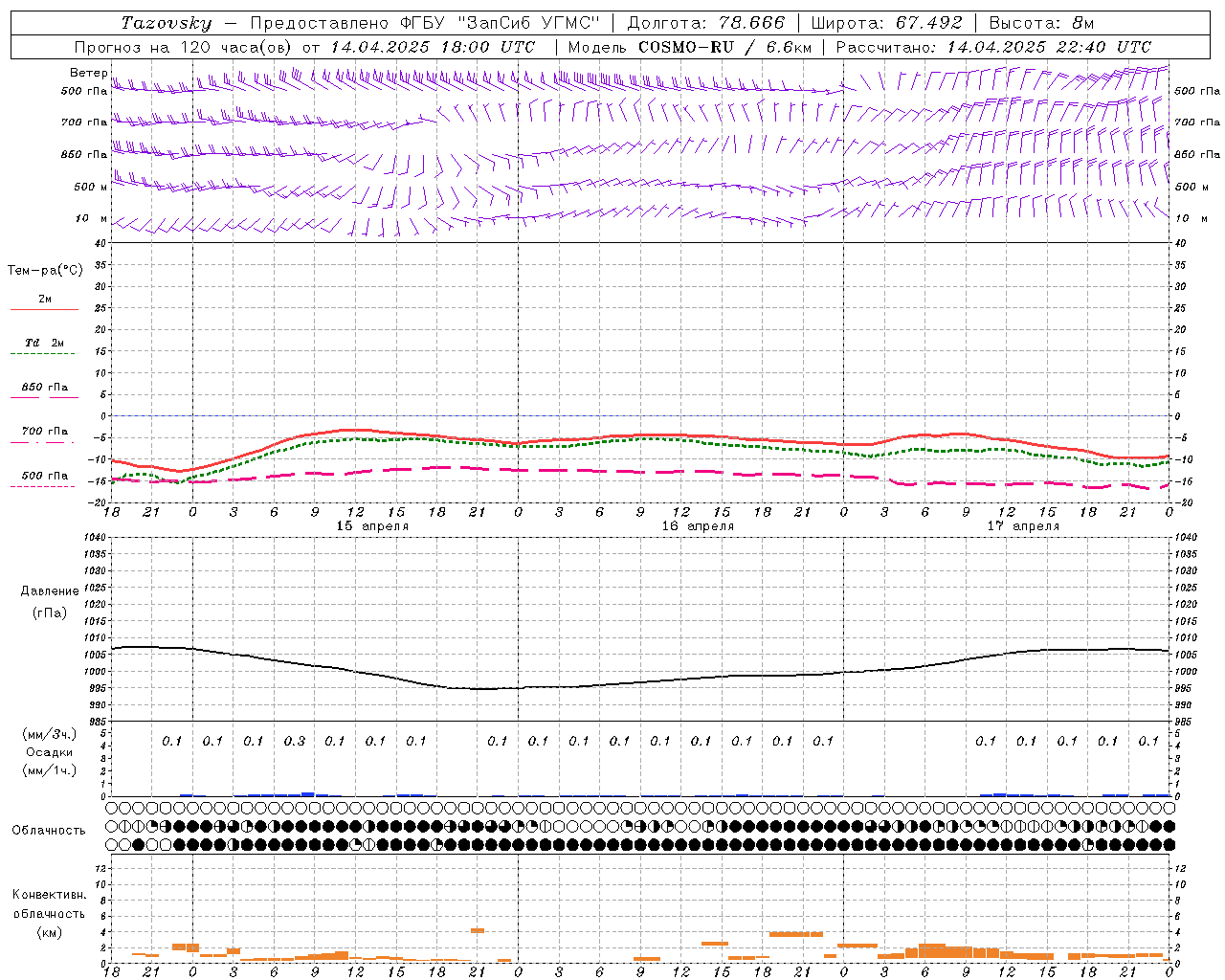Click "500 гПа" label directly below "Ветер"
Image resolution: width=1225 pixels, height=980 pixels.
(x=84, y=91)
